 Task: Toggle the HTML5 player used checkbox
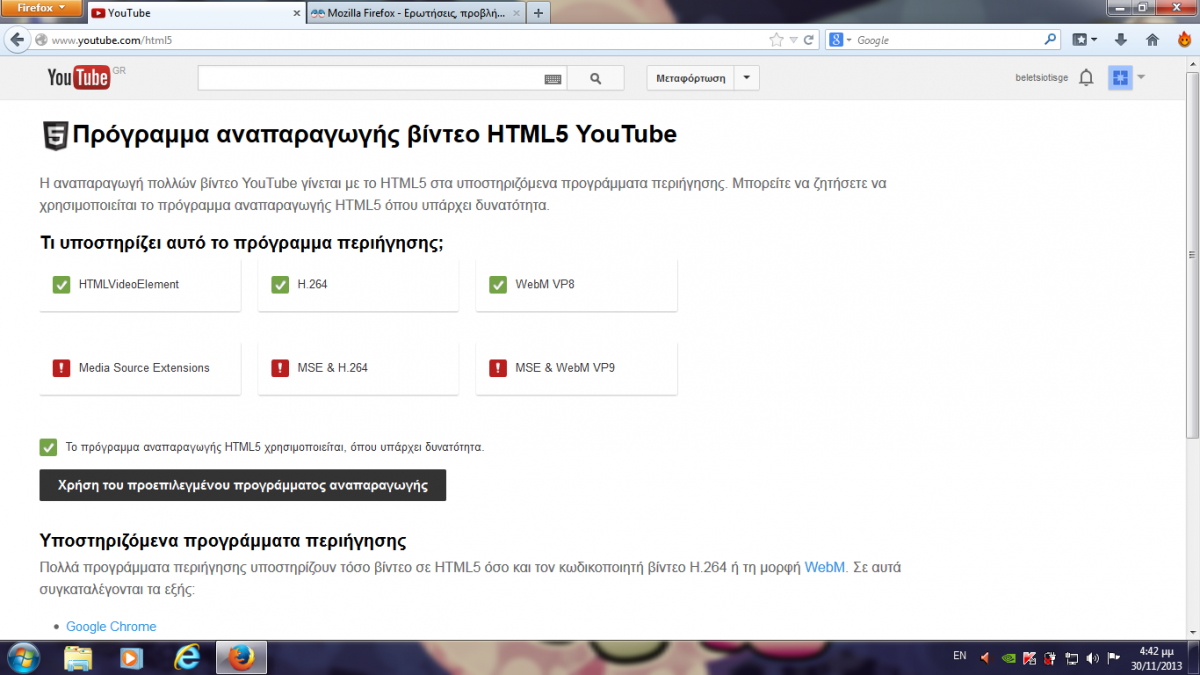[x=48, y=447]
